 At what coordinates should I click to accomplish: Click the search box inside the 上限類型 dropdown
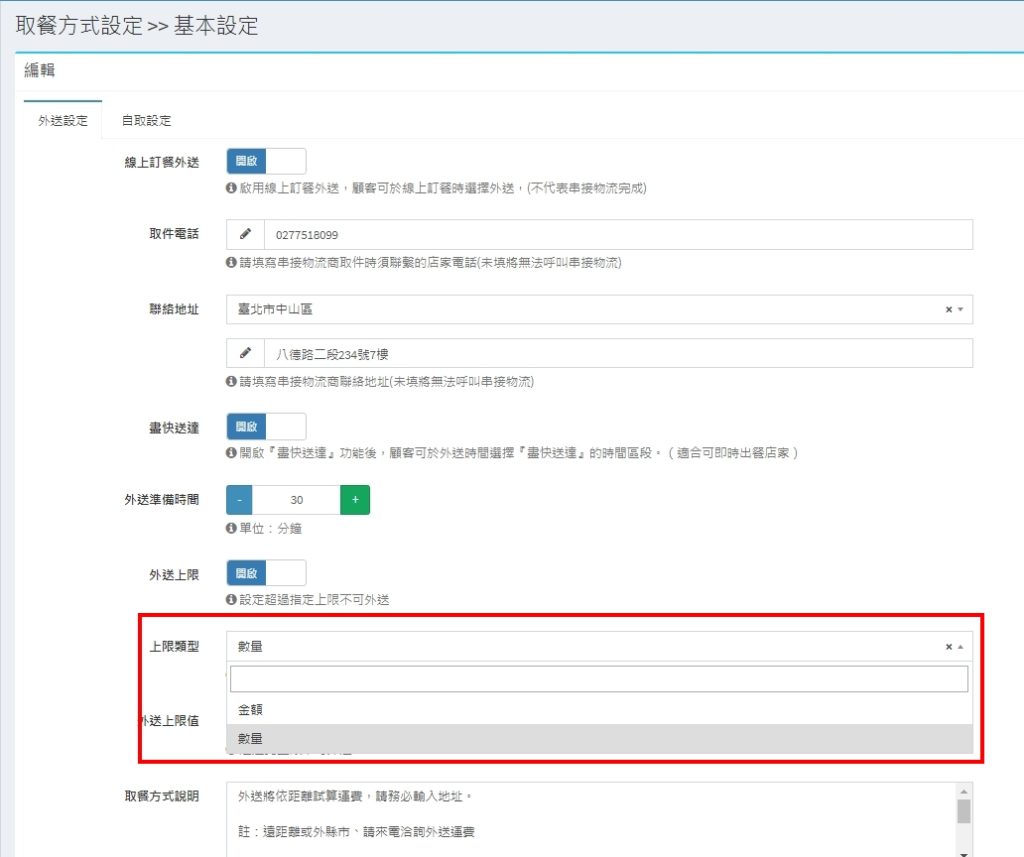pyautogui.click(x=599, y=680)
